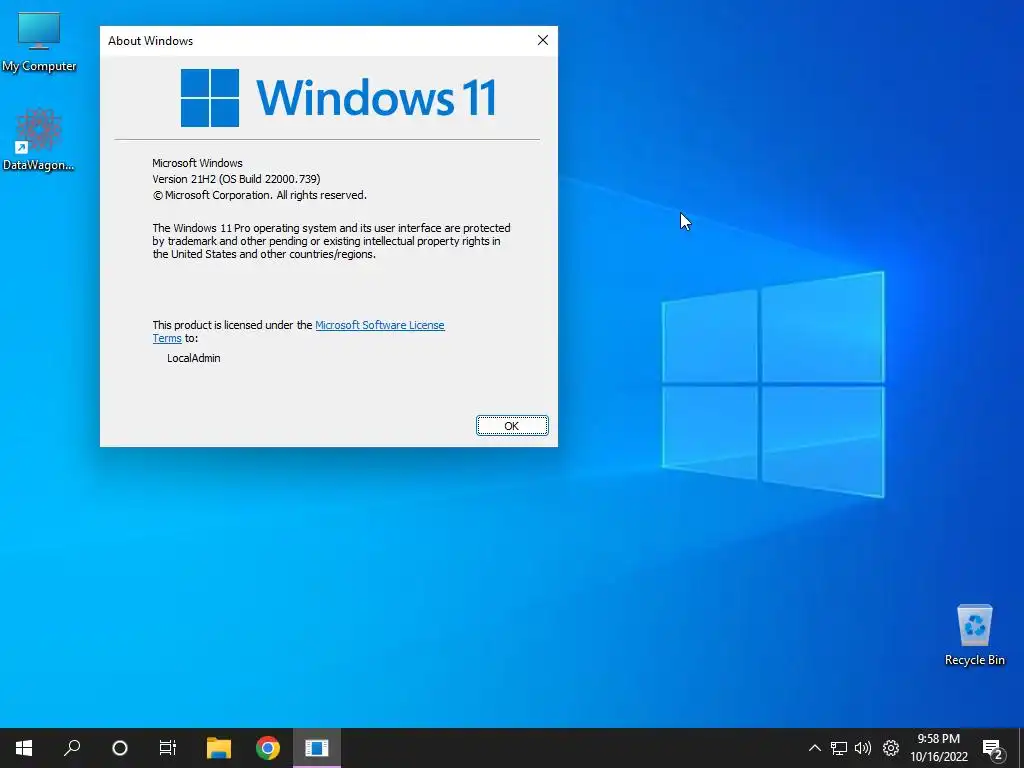Open the Windows Start menu
1024x768 pixels.
[x=24, y=748]
